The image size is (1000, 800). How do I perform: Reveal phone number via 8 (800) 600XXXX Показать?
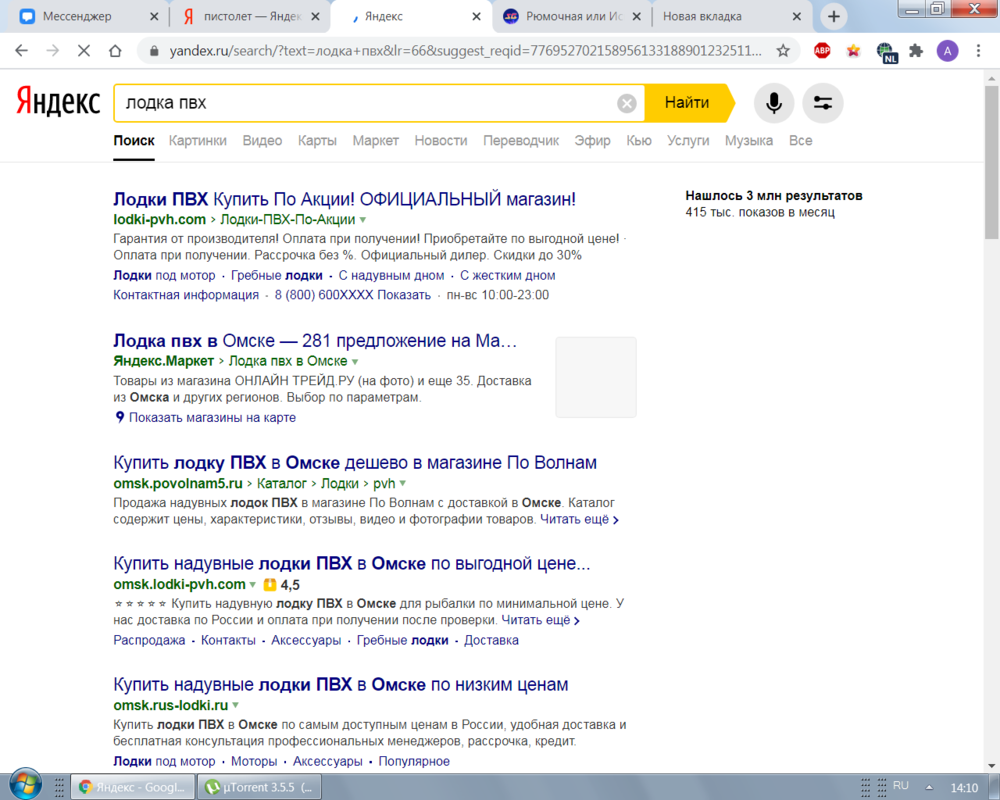click(353, 295)
